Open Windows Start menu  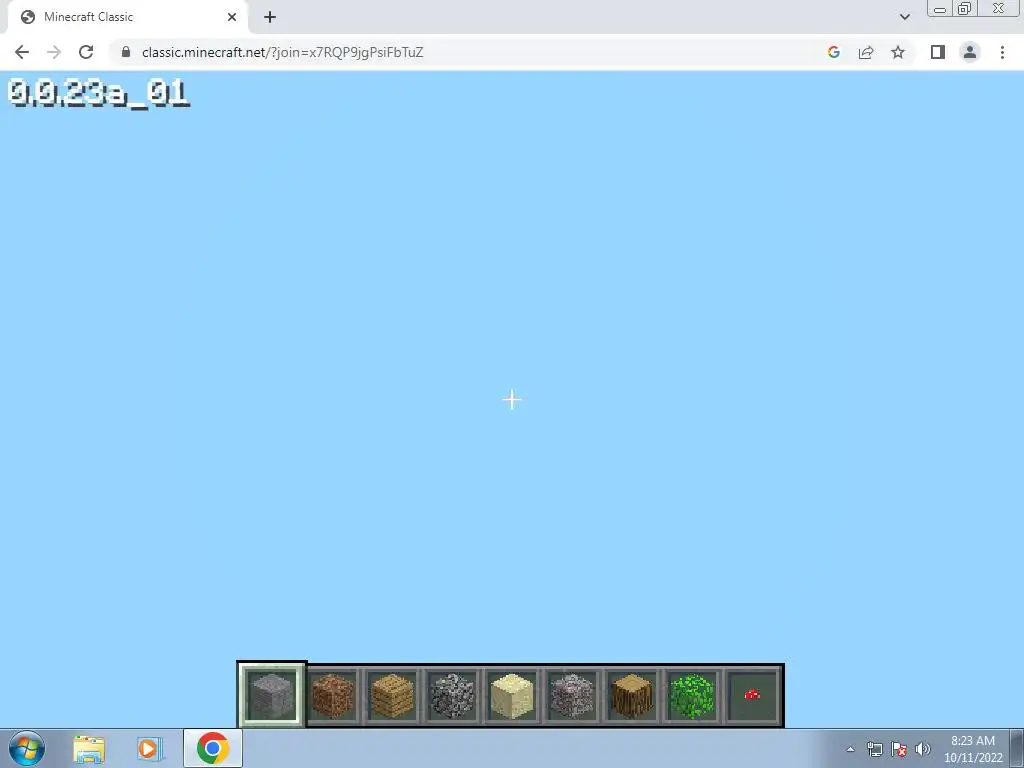[27, 748]
